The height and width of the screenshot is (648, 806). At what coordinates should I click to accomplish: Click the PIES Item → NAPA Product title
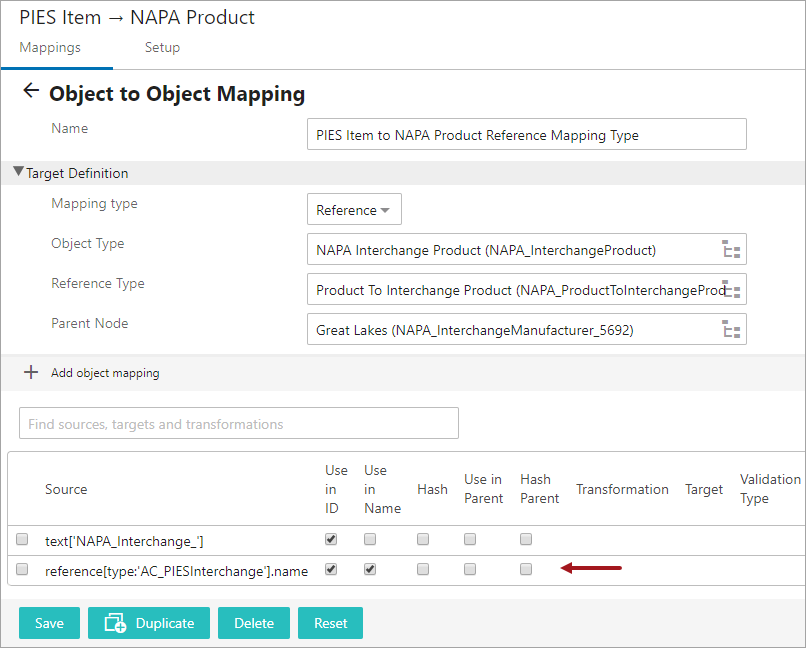(137, 17)
